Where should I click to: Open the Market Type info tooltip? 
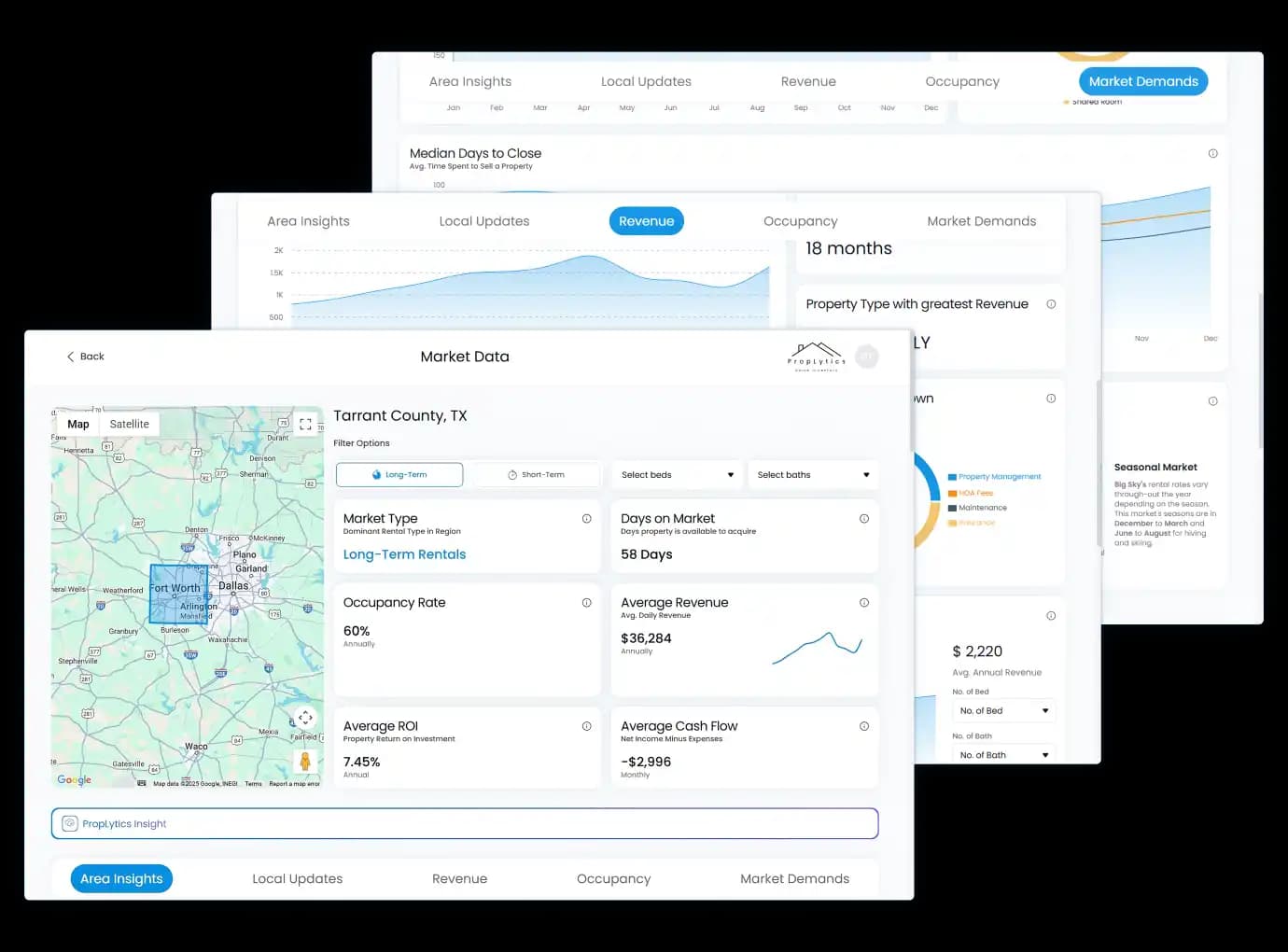(586, 518)
